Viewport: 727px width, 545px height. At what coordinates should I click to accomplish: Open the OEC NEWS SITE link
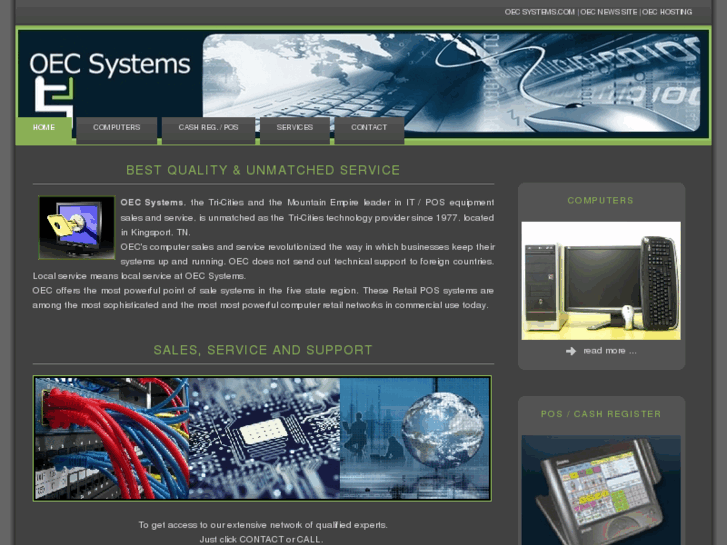(609, 12)
